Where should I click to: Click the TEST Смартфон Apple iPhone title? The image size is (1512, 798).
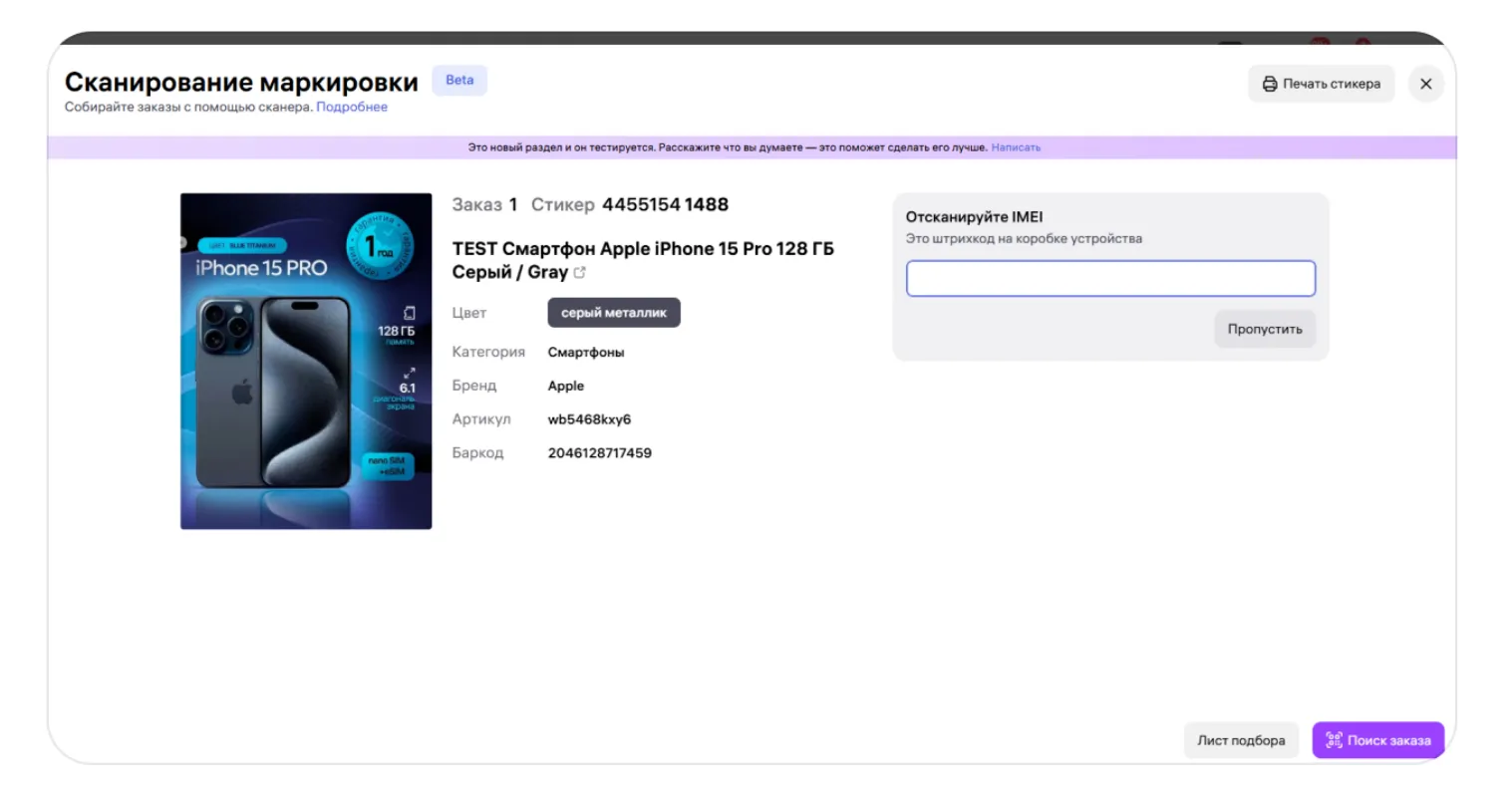tap(643, 249)
